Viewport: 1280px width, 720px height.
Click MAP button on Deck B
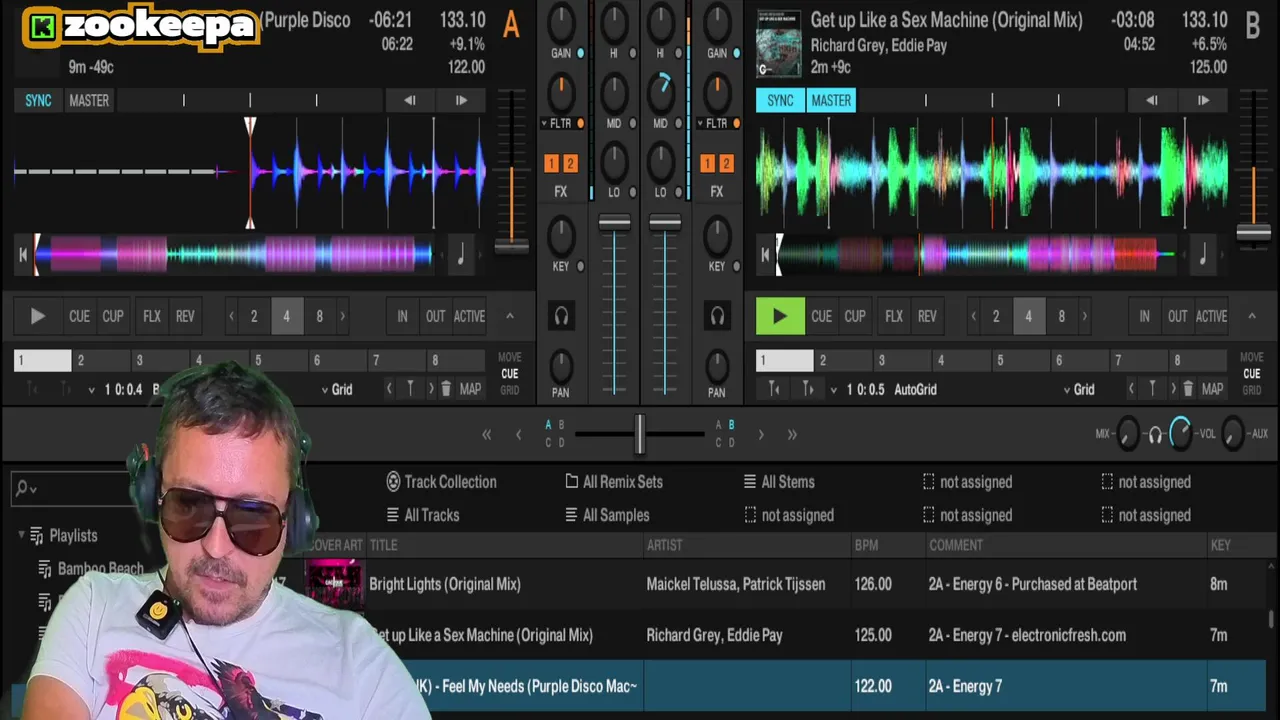pos(1212,389)
